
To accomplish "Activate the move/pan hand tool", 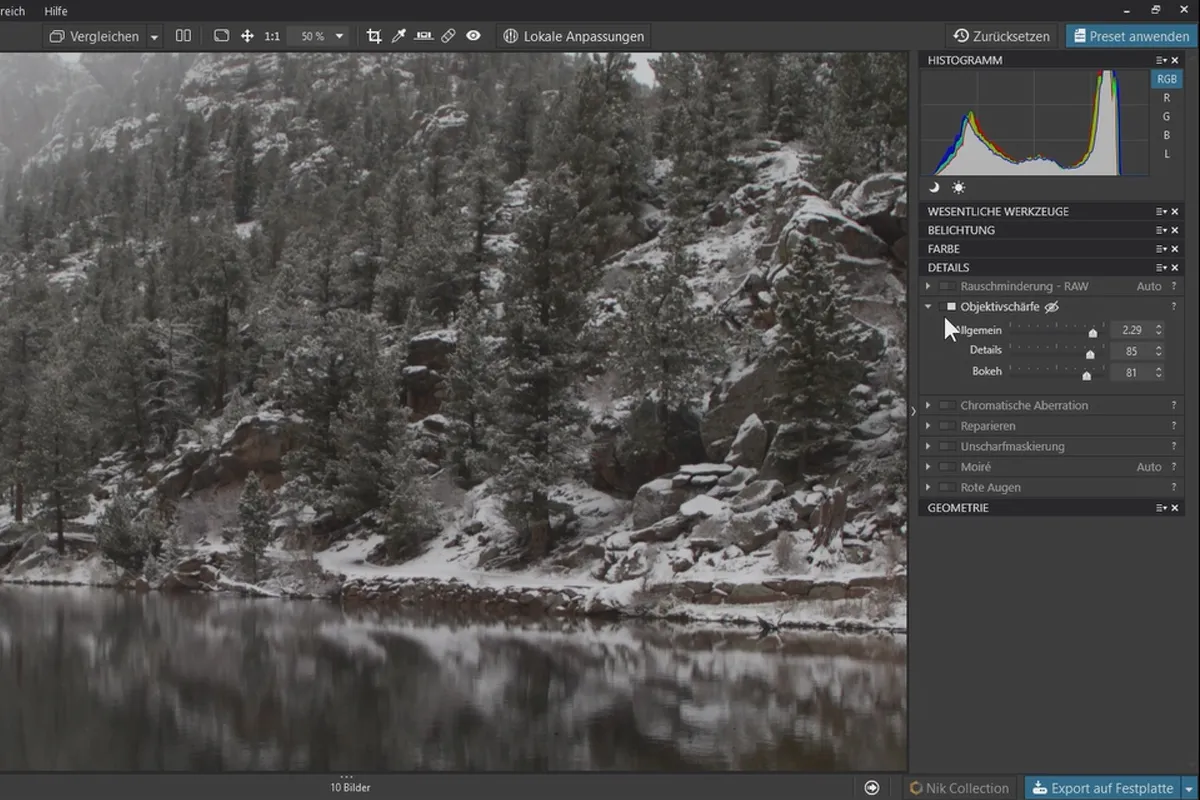I will pos(247,36).
